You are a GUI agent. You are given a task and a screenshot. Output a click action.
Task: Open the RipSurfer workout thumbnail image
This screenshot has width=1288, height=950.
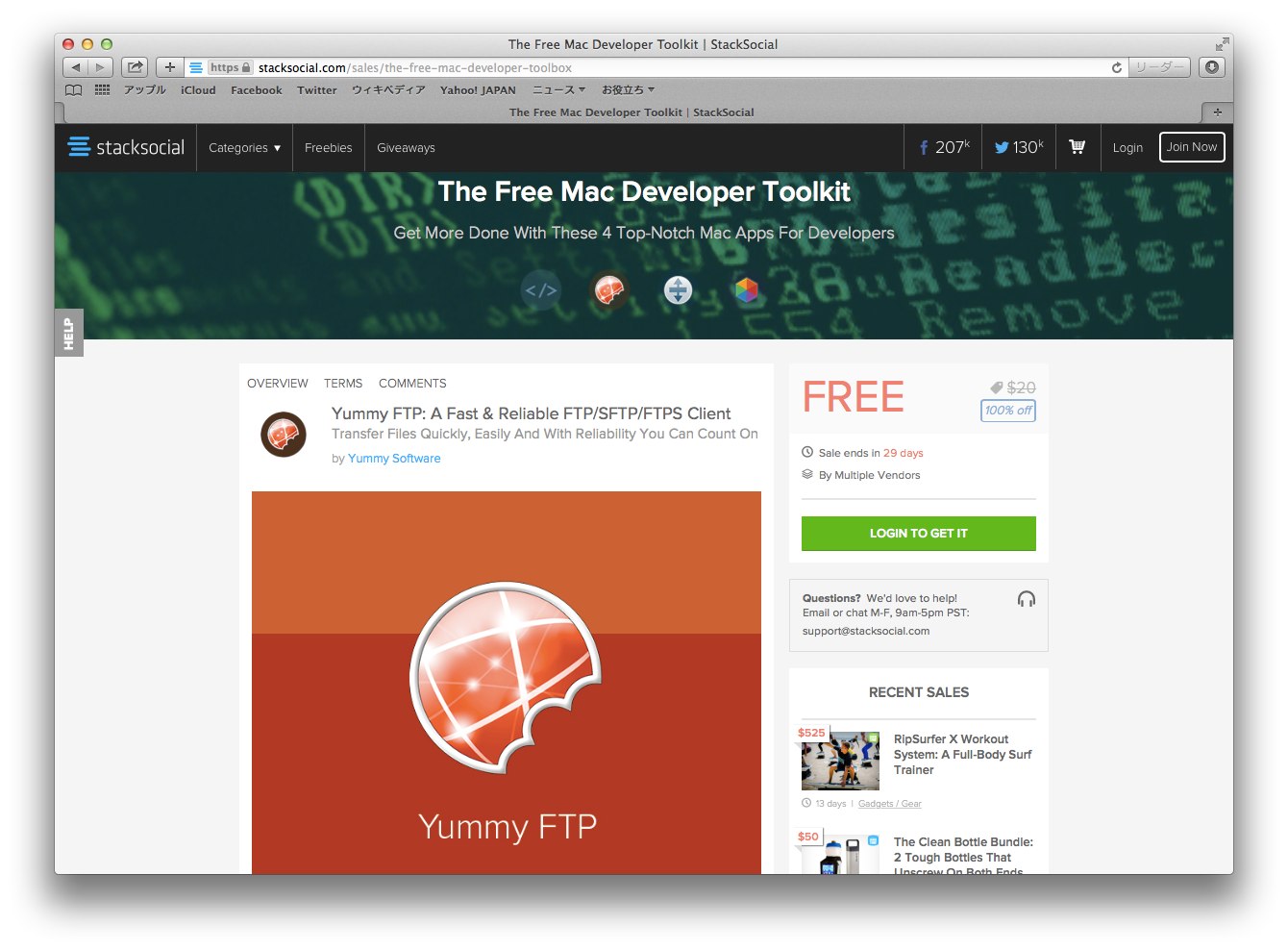tap(841, 761)
